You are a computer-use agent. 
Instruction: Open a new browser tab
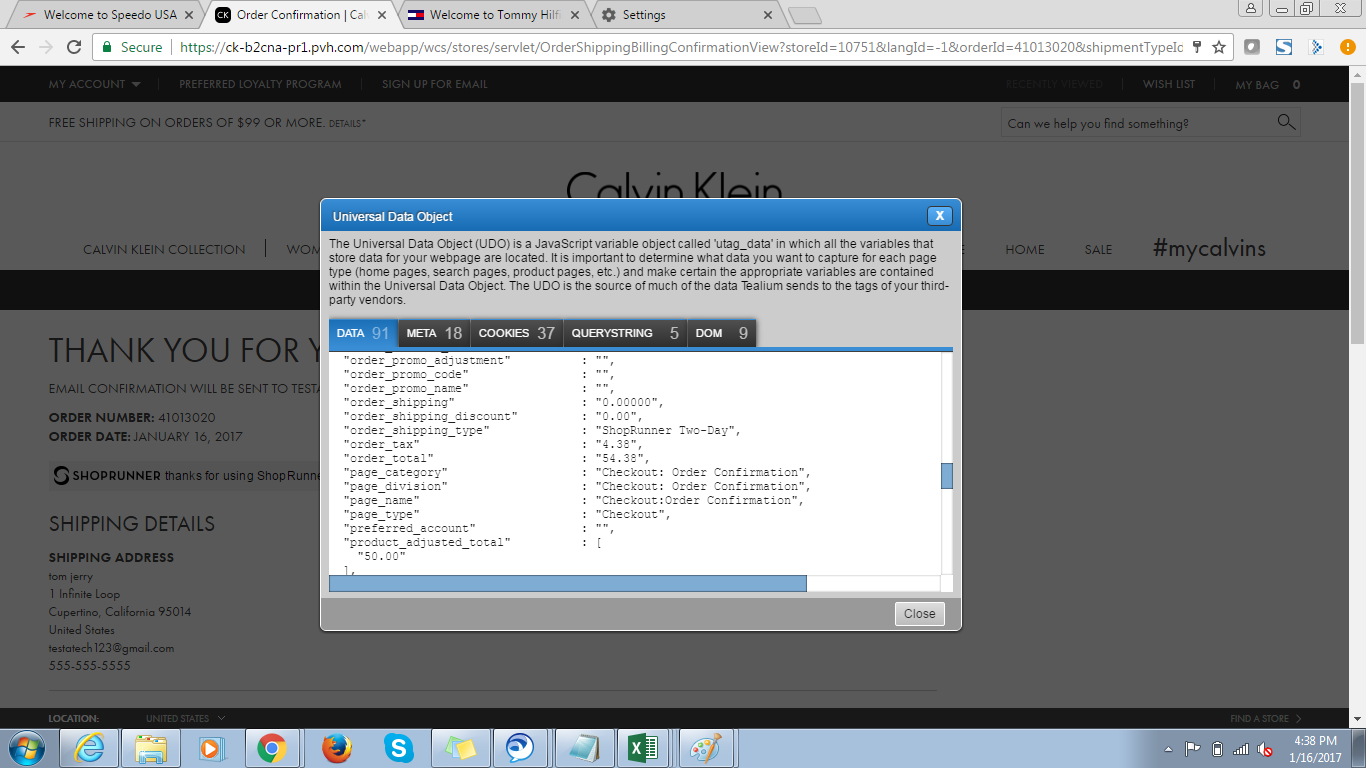pos(805,15)
